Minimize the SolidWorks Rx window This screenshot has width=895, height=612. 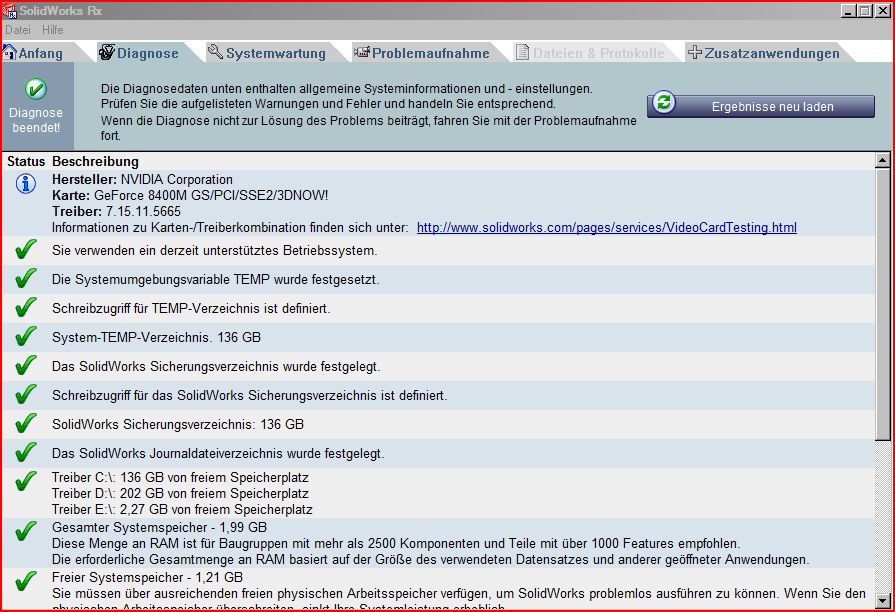tap(848, 10)
